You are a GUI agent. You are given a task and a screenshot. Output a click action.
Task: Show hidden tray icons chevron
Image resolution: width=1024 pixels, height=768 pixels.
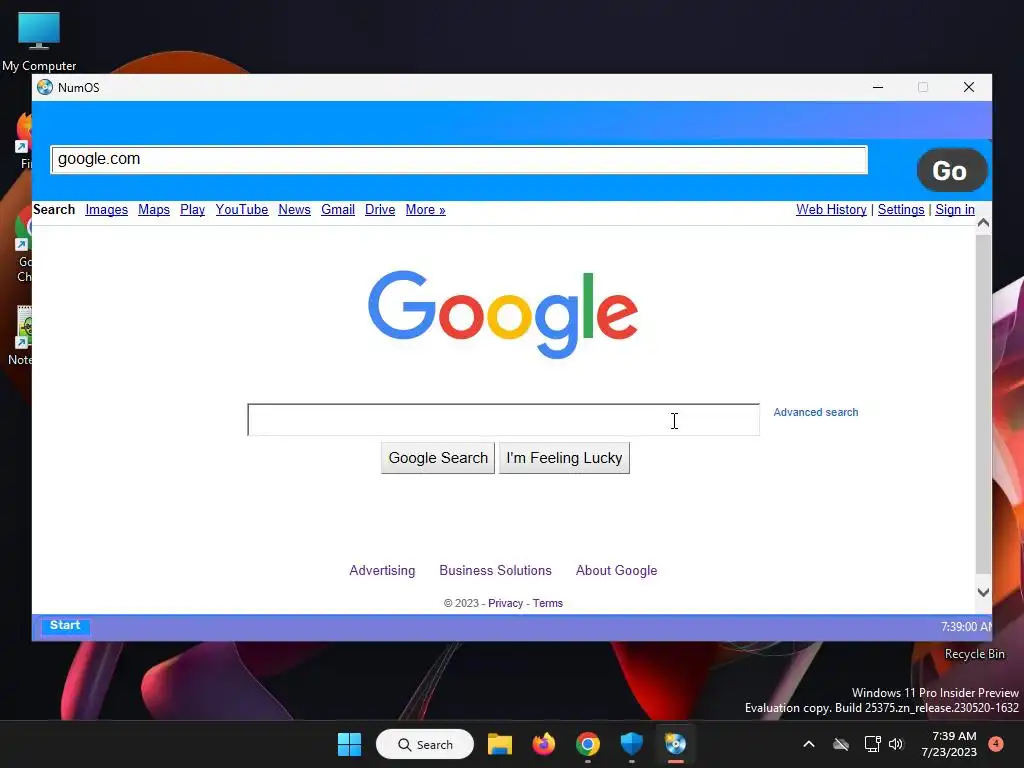click(x=808, y=744)
